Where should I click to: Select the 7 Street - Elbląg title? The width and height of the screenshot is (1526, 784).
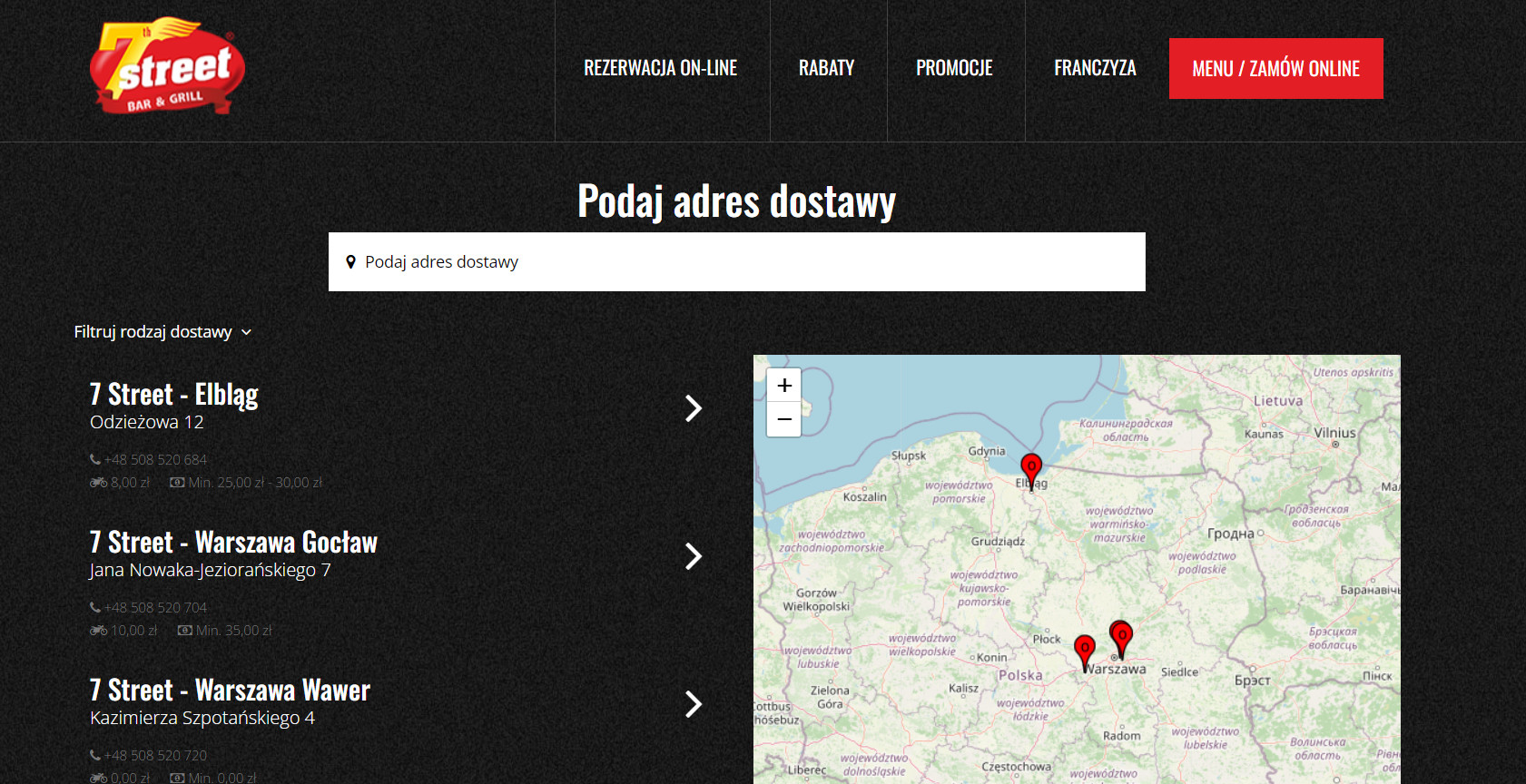174,395
